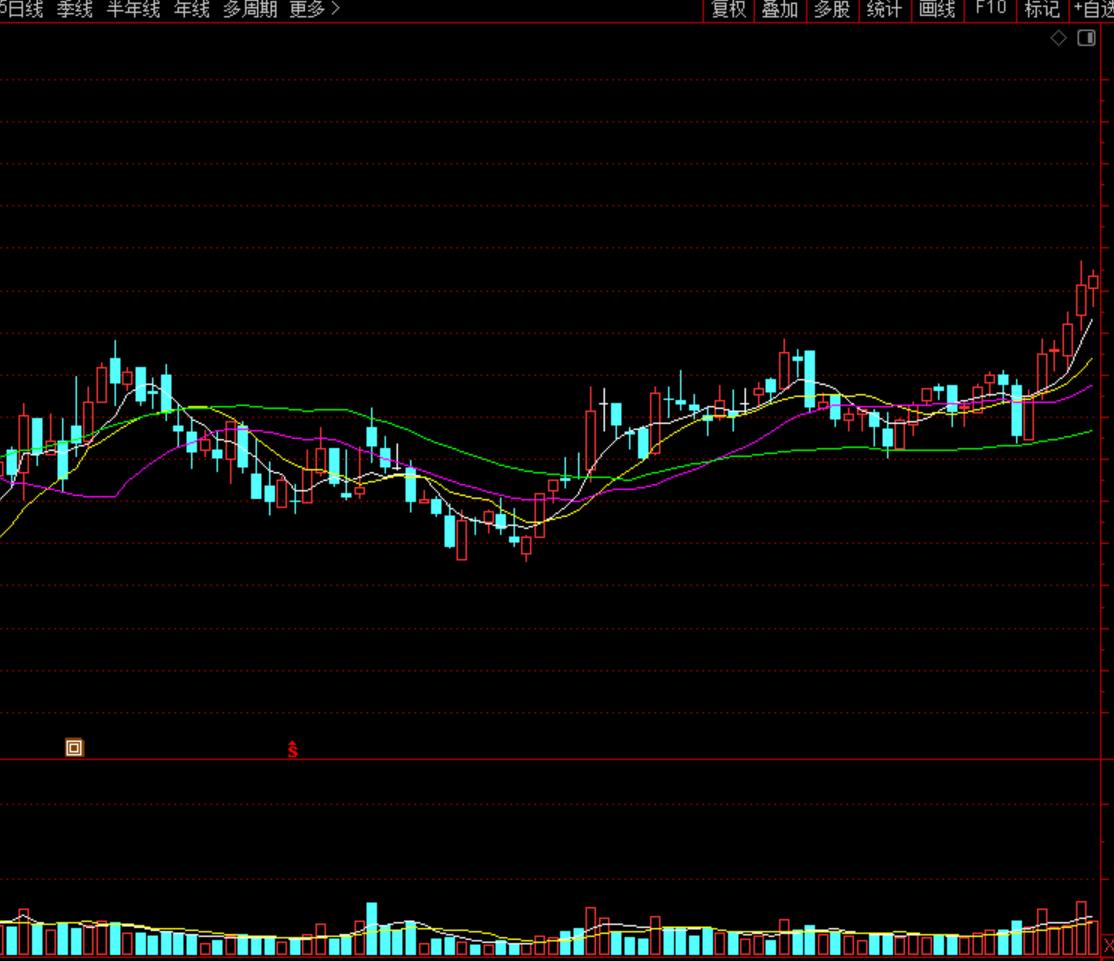The height and width of the screenshot is (961, 1114).
Task: Click the orange square info marker
Action: click(x=74, y=747)
